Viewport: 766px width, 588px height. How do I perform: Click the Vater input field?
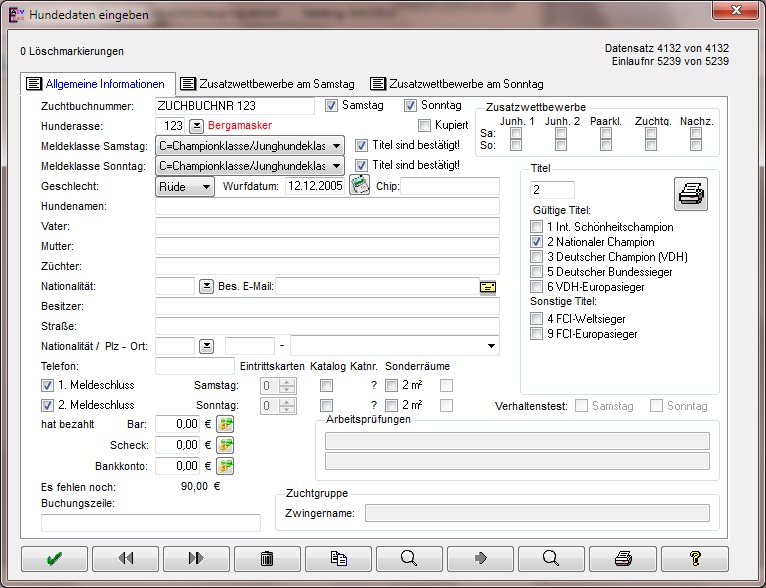click(327, 226)
